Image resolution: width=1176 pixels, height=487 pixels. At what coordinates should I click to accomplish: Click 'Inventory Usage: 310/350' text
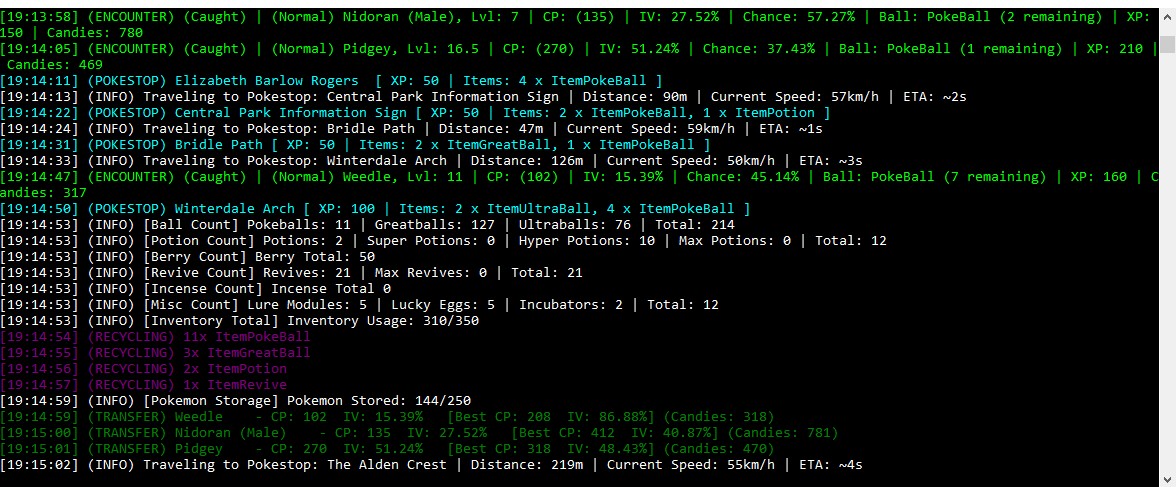pyautogui.click(x=382, y=320)
